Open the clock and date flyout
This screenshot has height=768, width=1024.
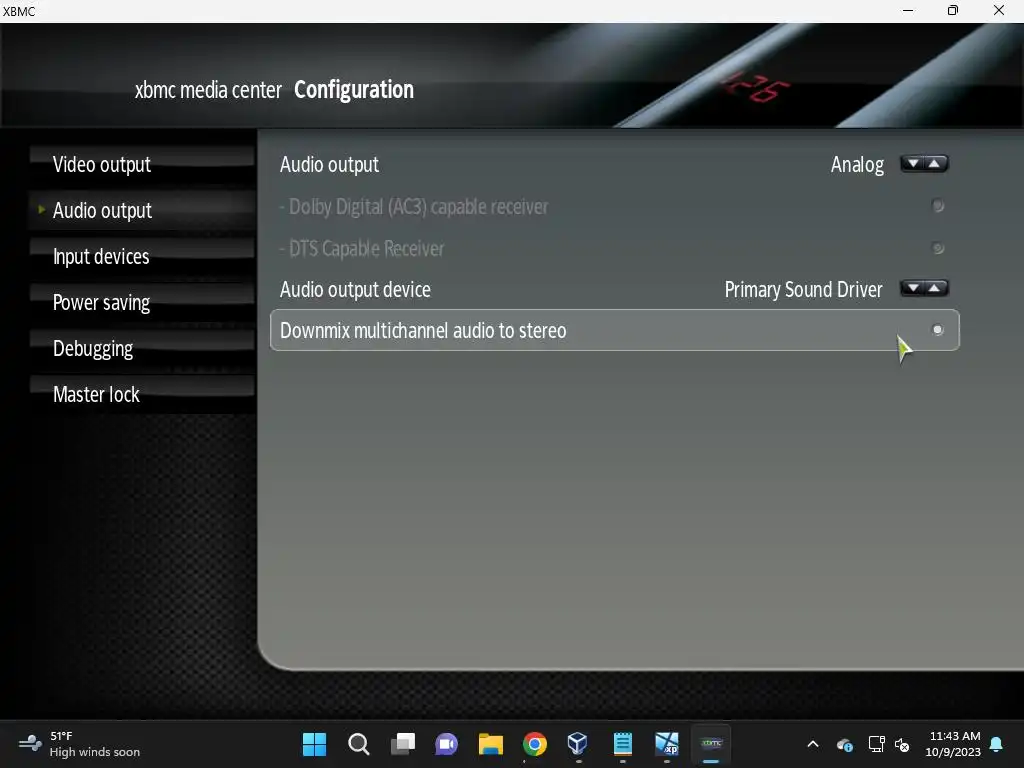[953, 744]
